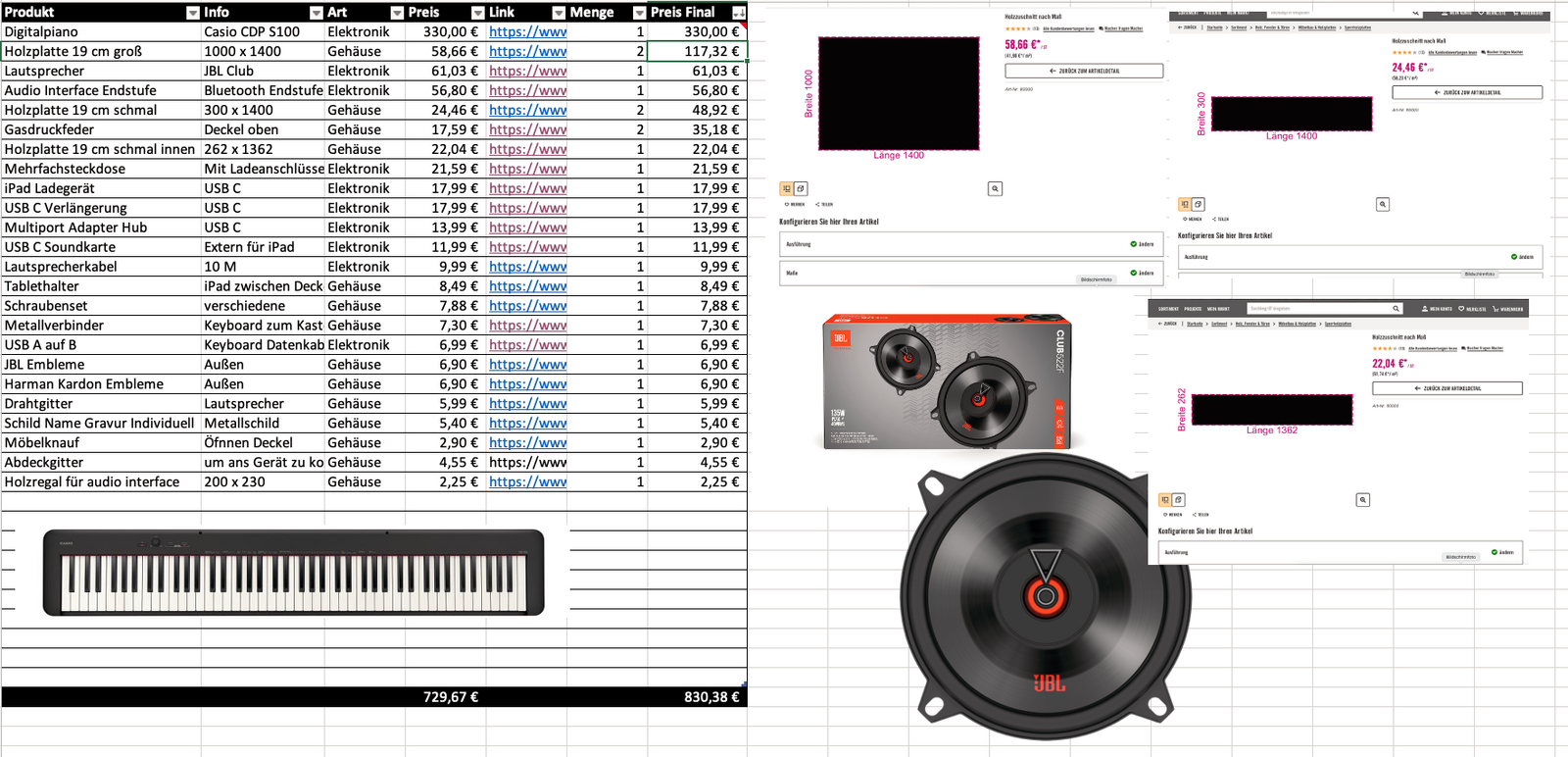The width and height of the screenshot is (1568, 757).
Task: Click orange 2D view icon in 22,04 € screenshot
Action: click(1165, 500)
